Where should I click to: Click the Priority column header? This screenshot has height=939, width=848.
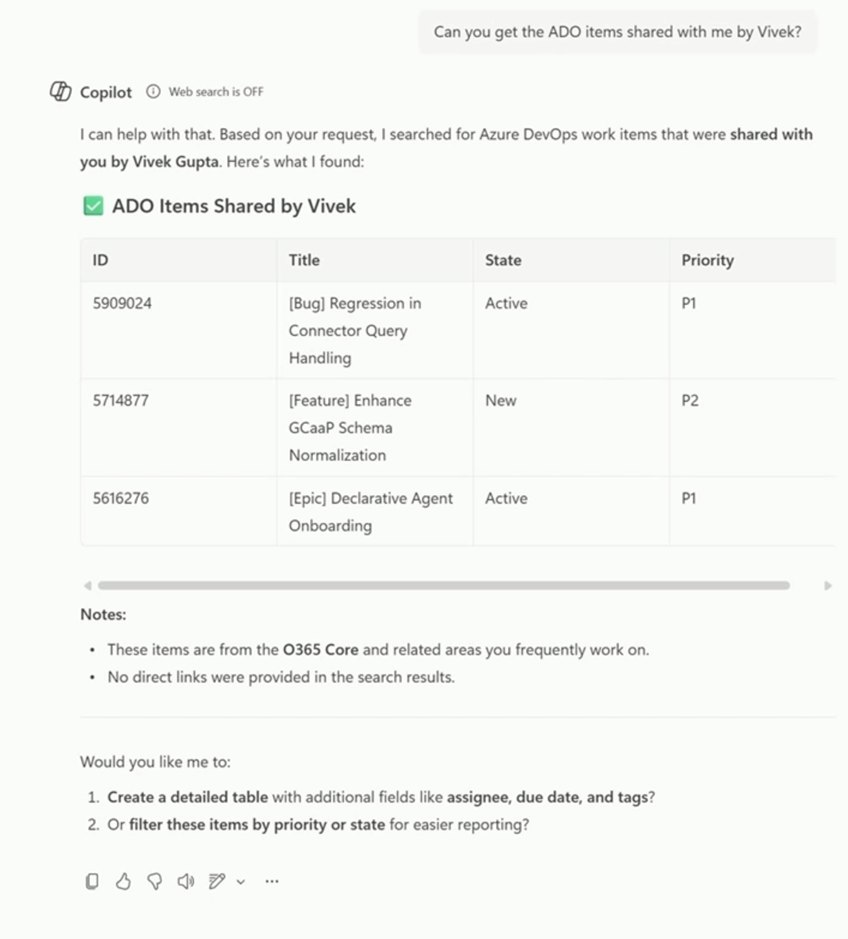coord(708,260)
